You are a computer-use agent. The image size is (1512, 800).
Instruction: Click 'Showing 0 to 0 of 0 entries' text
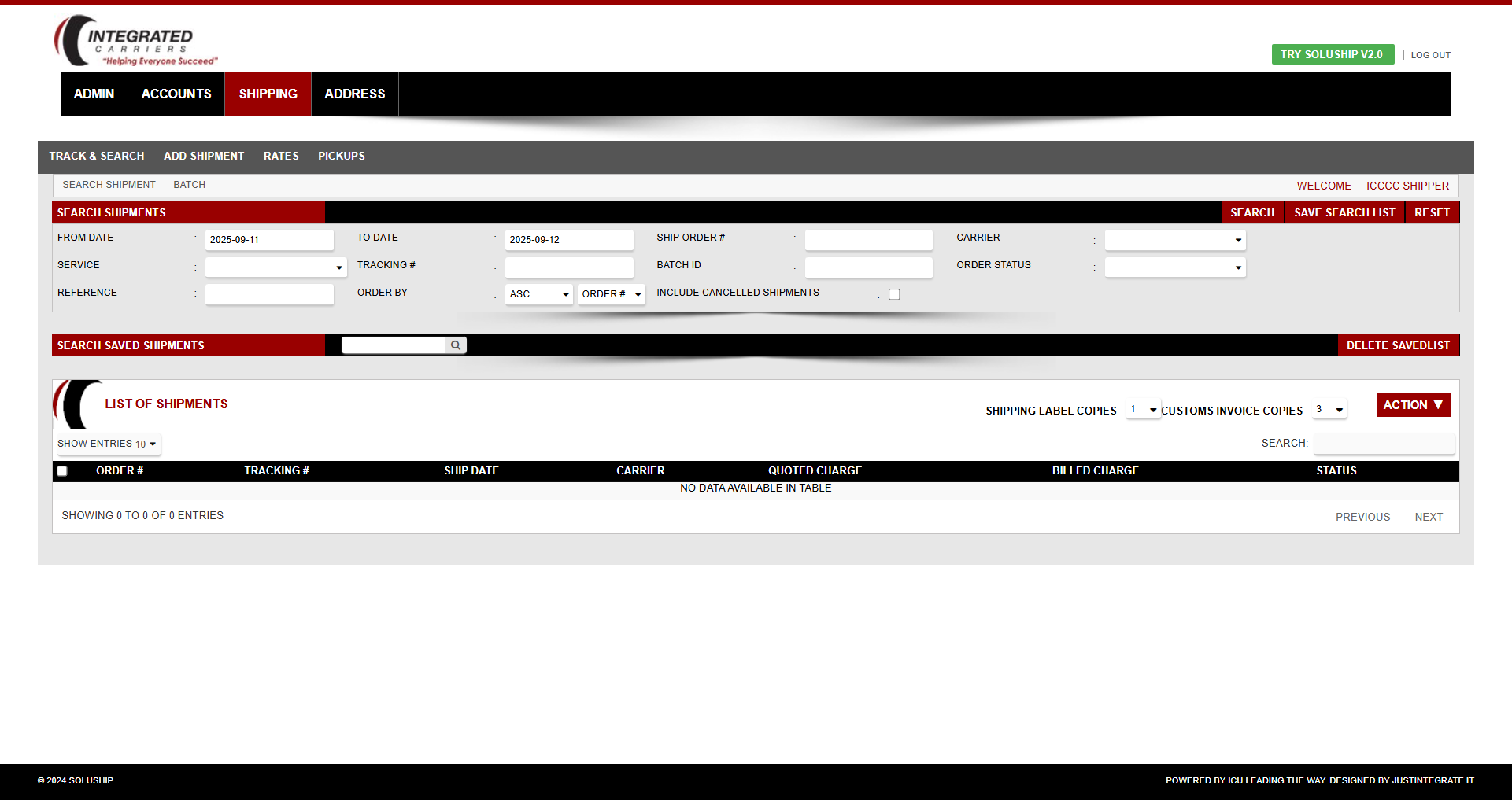(142, 515)
